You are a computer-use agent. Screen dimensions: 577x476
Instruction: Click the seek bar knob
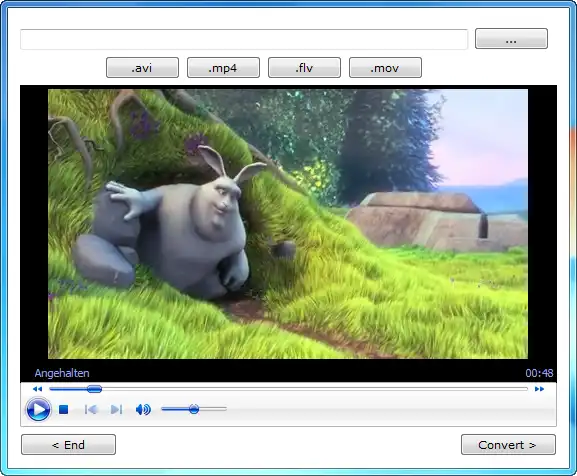click(94, 389)
